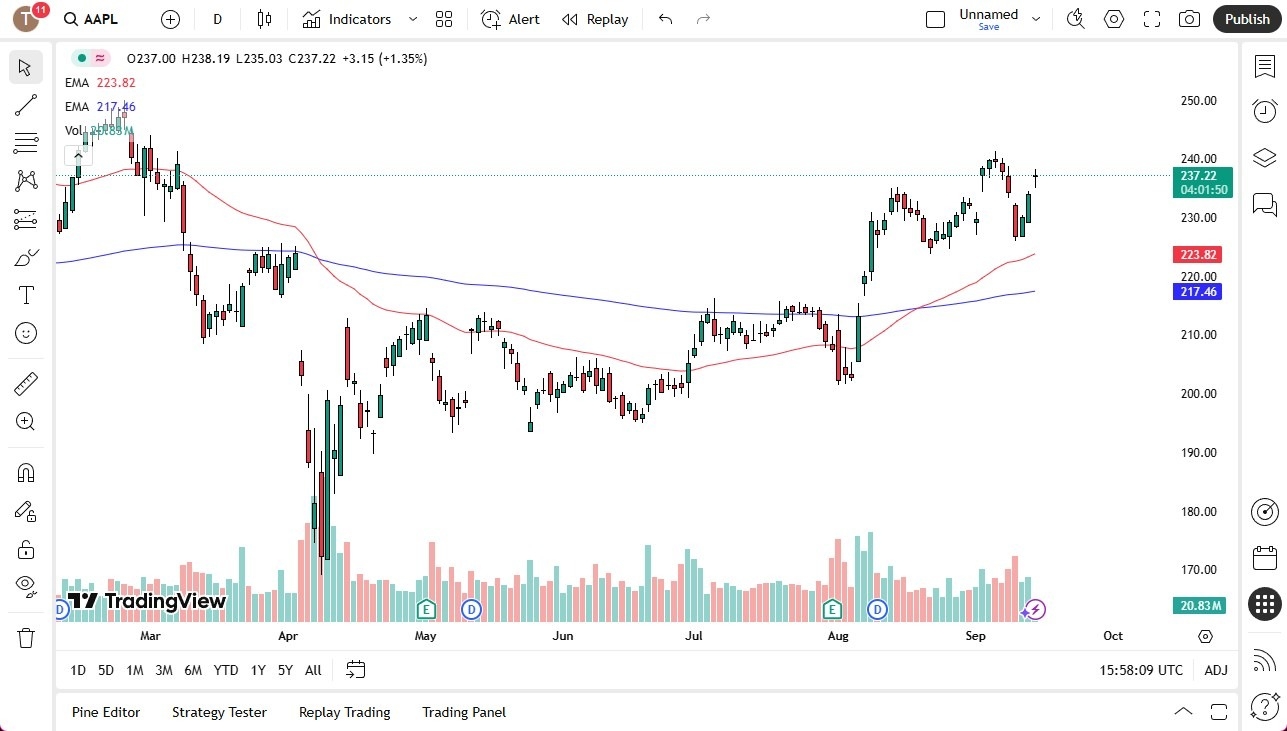
Task: Click the Publish button
Action: 1246,19
